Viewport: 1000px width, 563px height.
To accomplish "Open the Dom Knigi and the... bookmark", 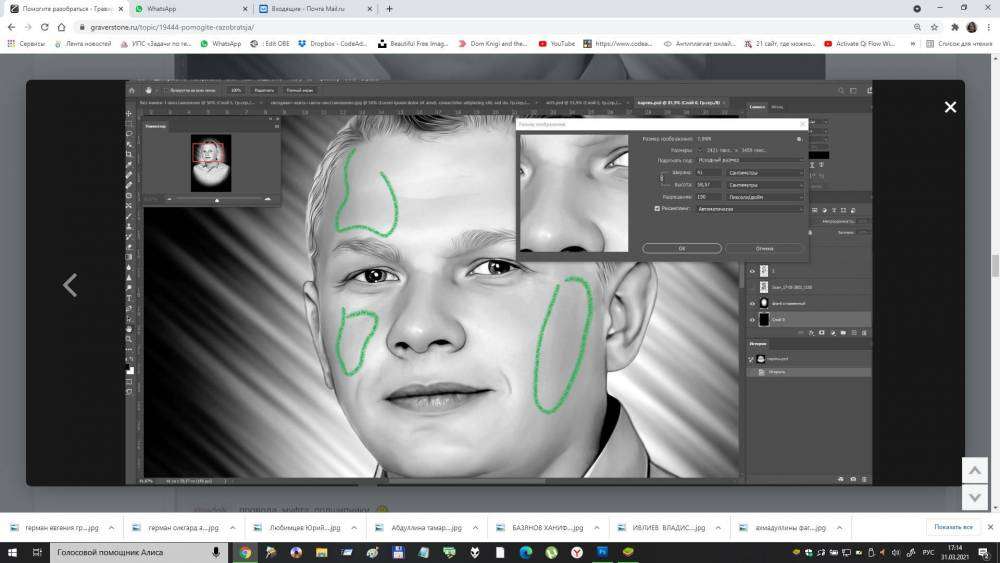I will point(493,43).
